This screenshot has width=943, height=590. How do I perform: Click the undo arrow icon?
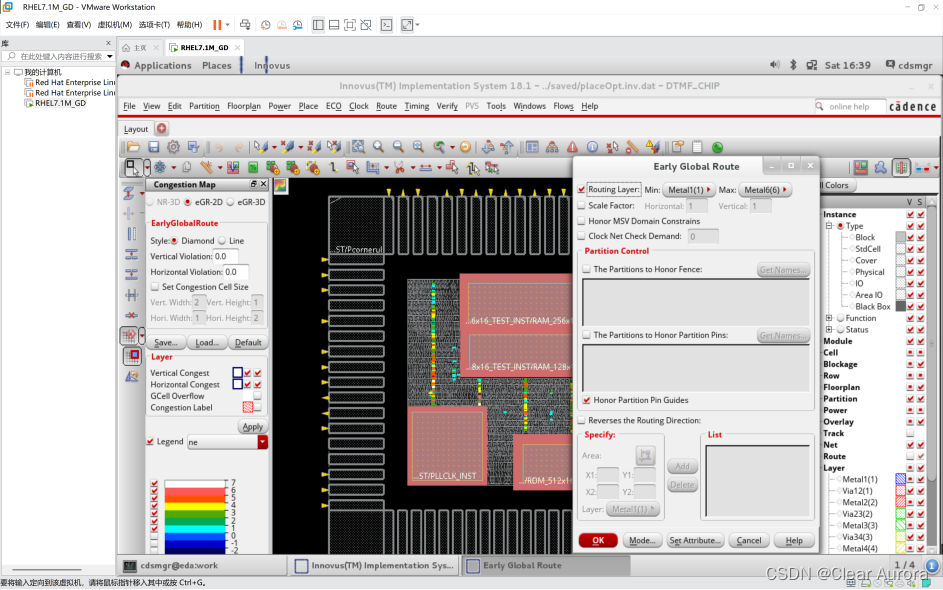219,147
